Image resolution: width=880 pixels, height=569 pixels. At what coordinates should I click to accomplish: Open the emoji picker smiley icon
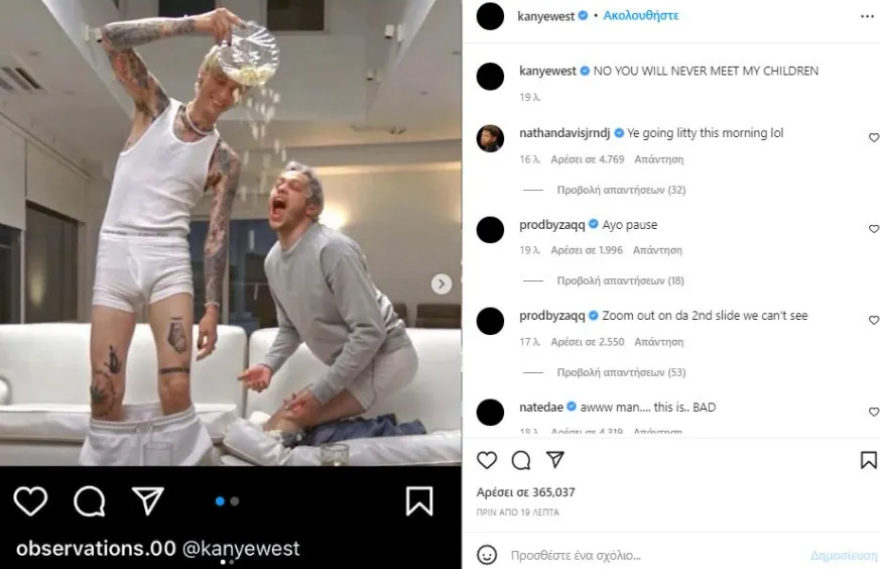487,555
